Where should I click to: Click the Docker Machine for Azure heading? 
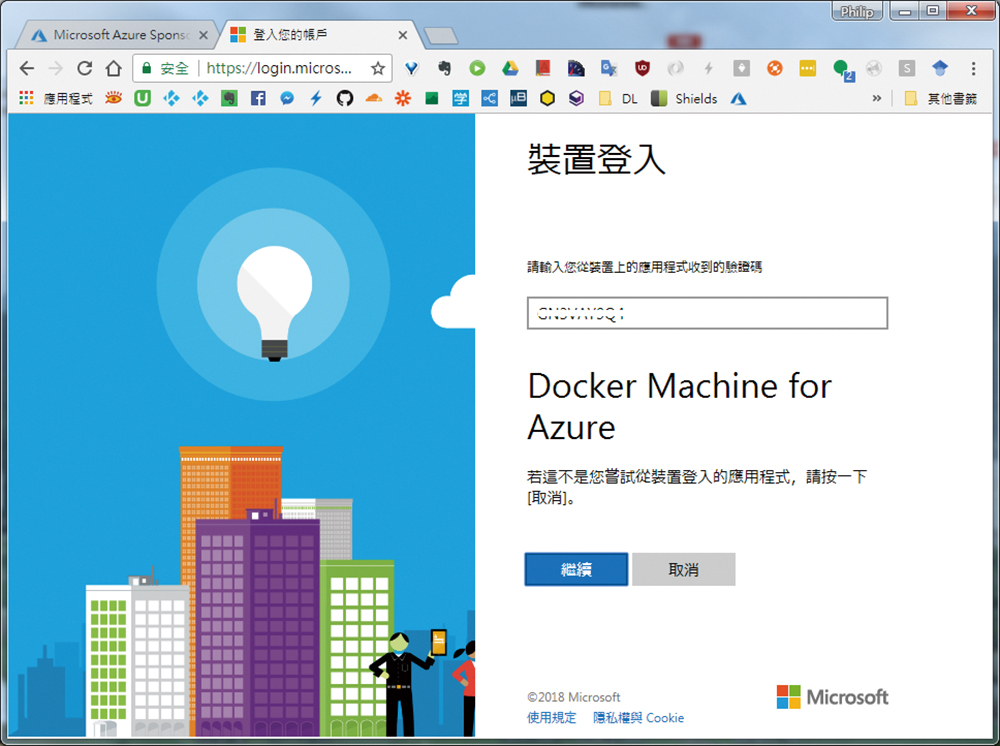tap(680, 406)
